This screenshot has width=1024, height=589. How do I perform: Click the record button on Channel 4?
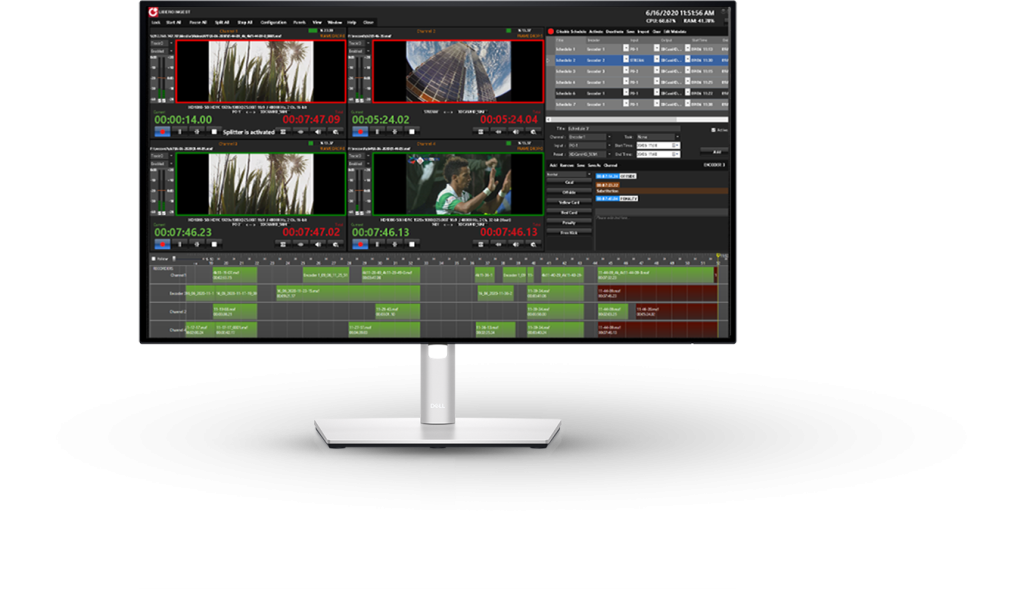point(361,243)
